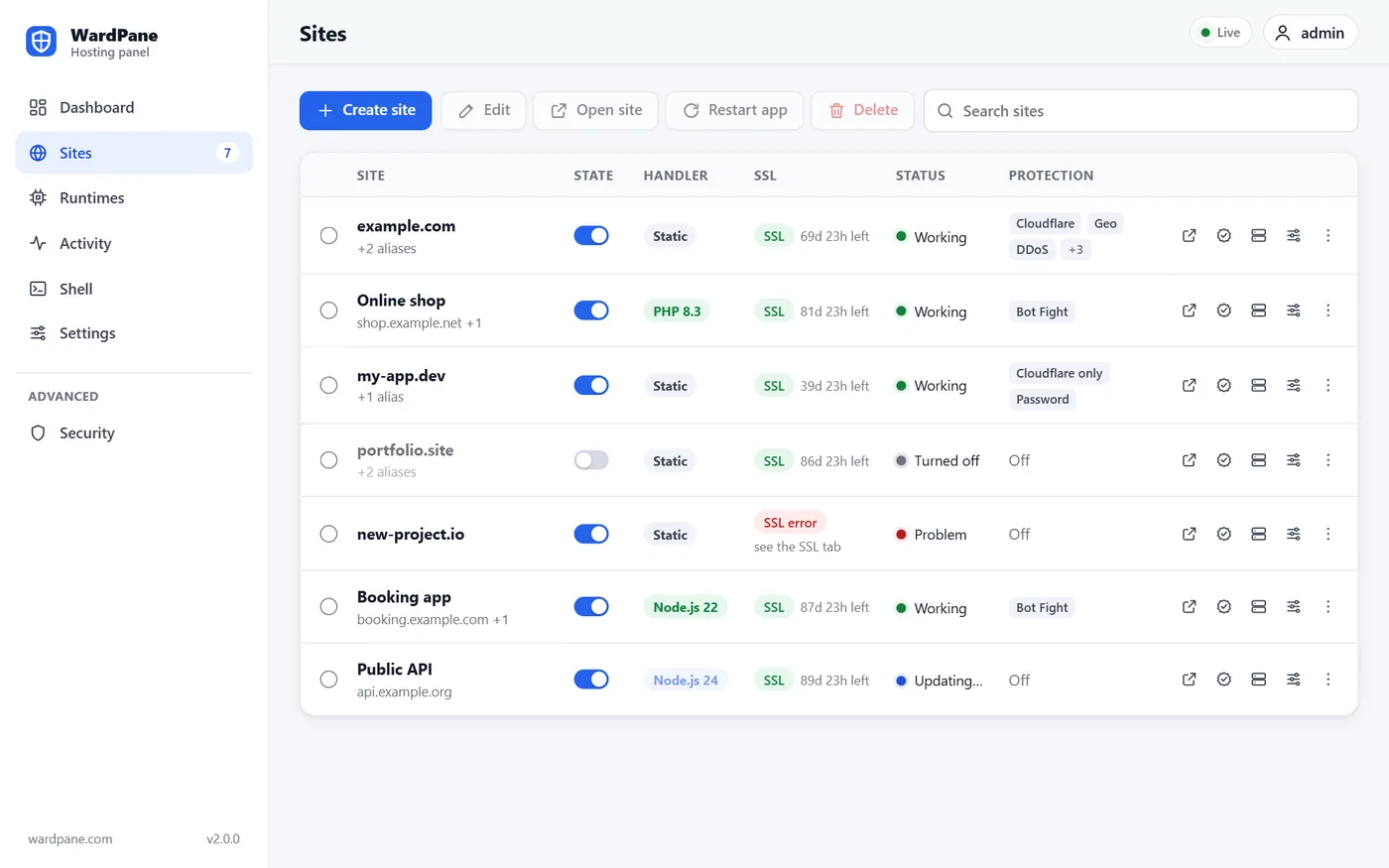Open the three-dot menu for example.com
Viewport: 1389px width, 868px height.
click(x=1327, y=236)
